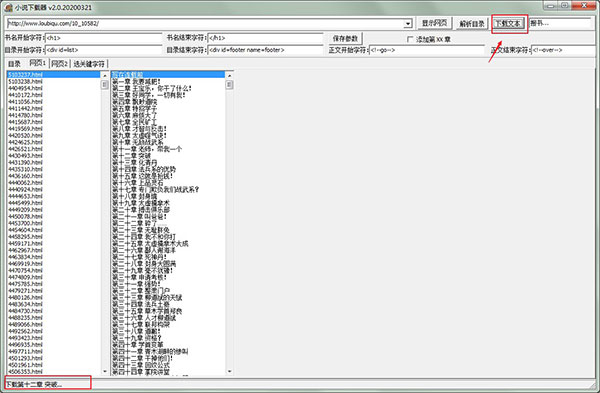The width and height of the screenshot is (600, 393).
Task: Switch to the 目录 tab
Action: pos(14,64)
